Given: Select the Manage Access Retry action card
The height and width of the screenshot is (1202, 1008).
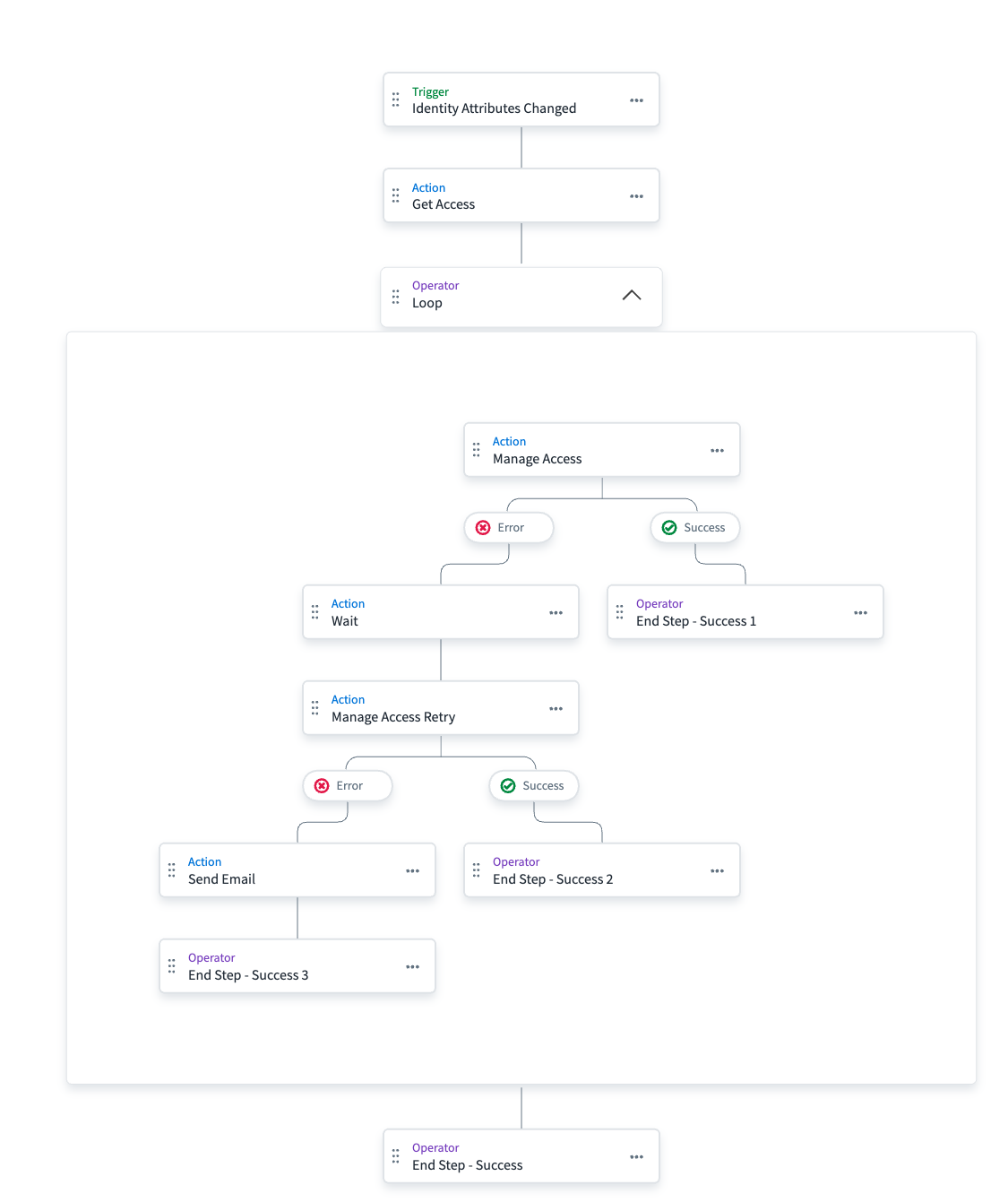Looking at the screenshot, I should (x=430, y=708).
